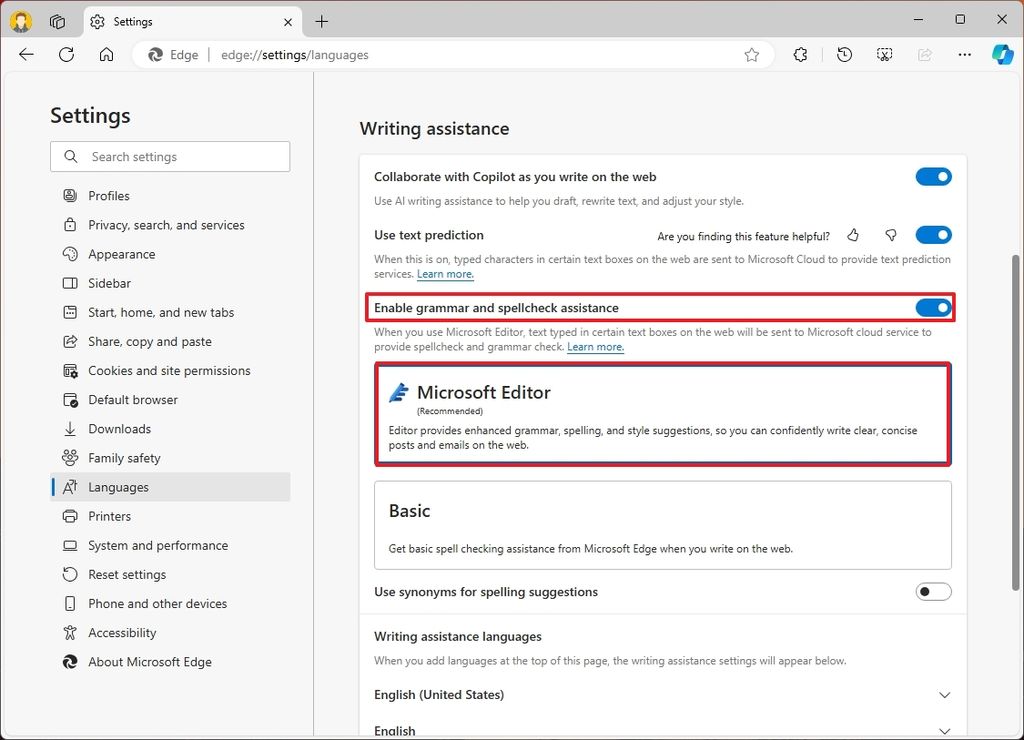Open the Appearance settings section

(120, 253)
